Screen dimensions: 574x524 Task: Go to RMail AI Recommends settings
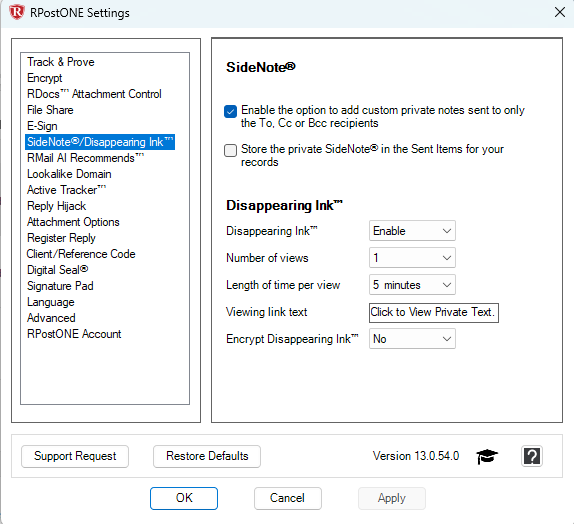(x=85, y=158)
